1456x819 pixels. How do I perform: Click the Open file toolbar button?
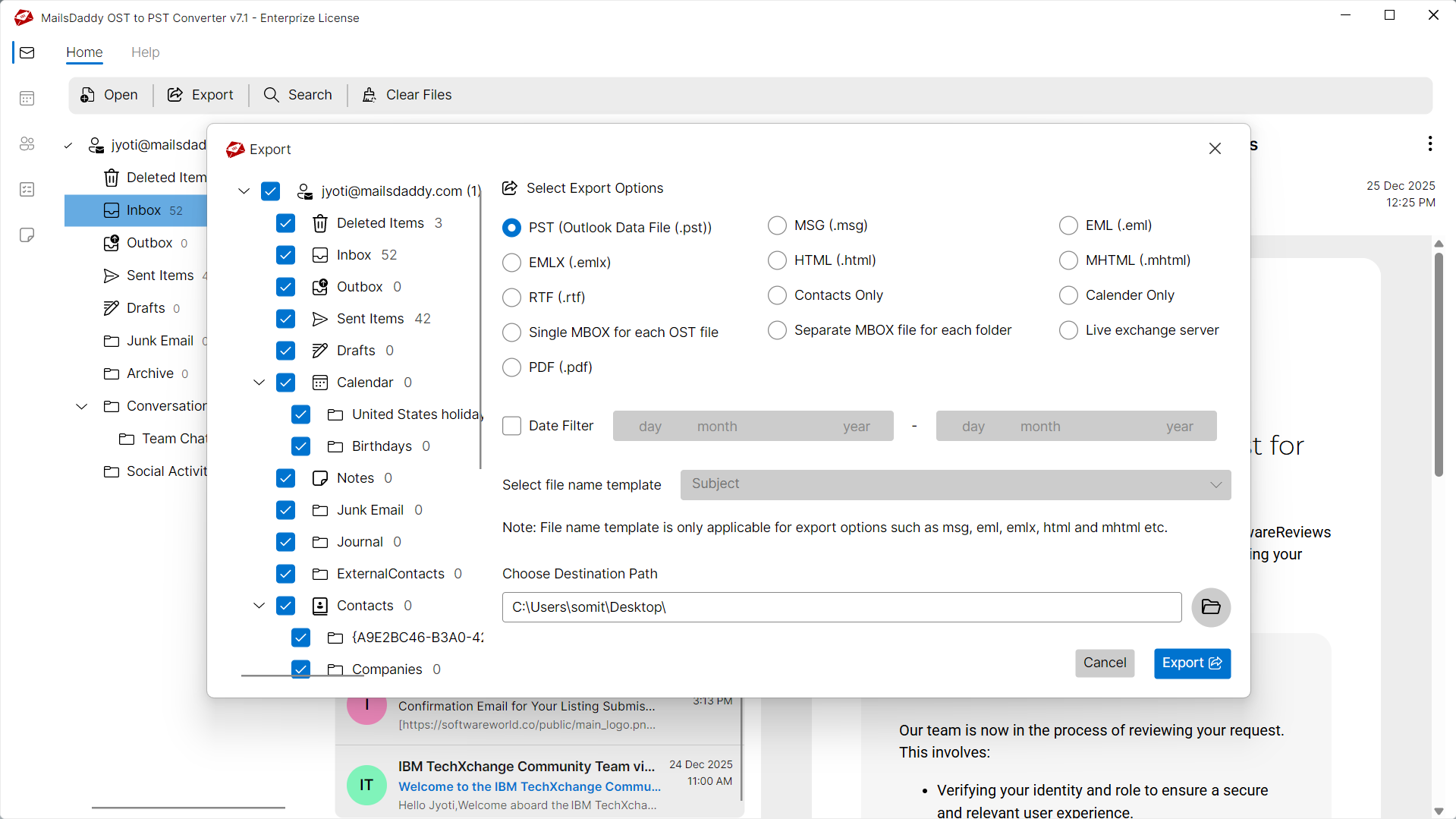(x=109, y=95)
